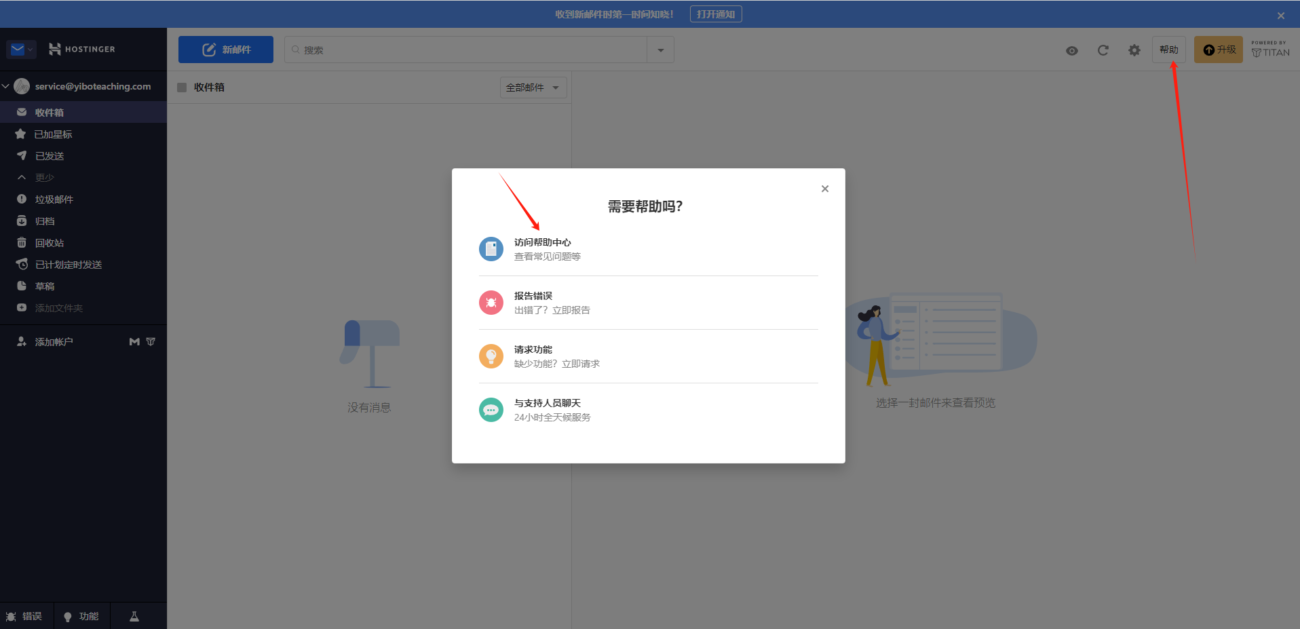Click the red bug icon in the help dialog
1300x629 pixels.
pyautogui.click(x=491, y=303)
